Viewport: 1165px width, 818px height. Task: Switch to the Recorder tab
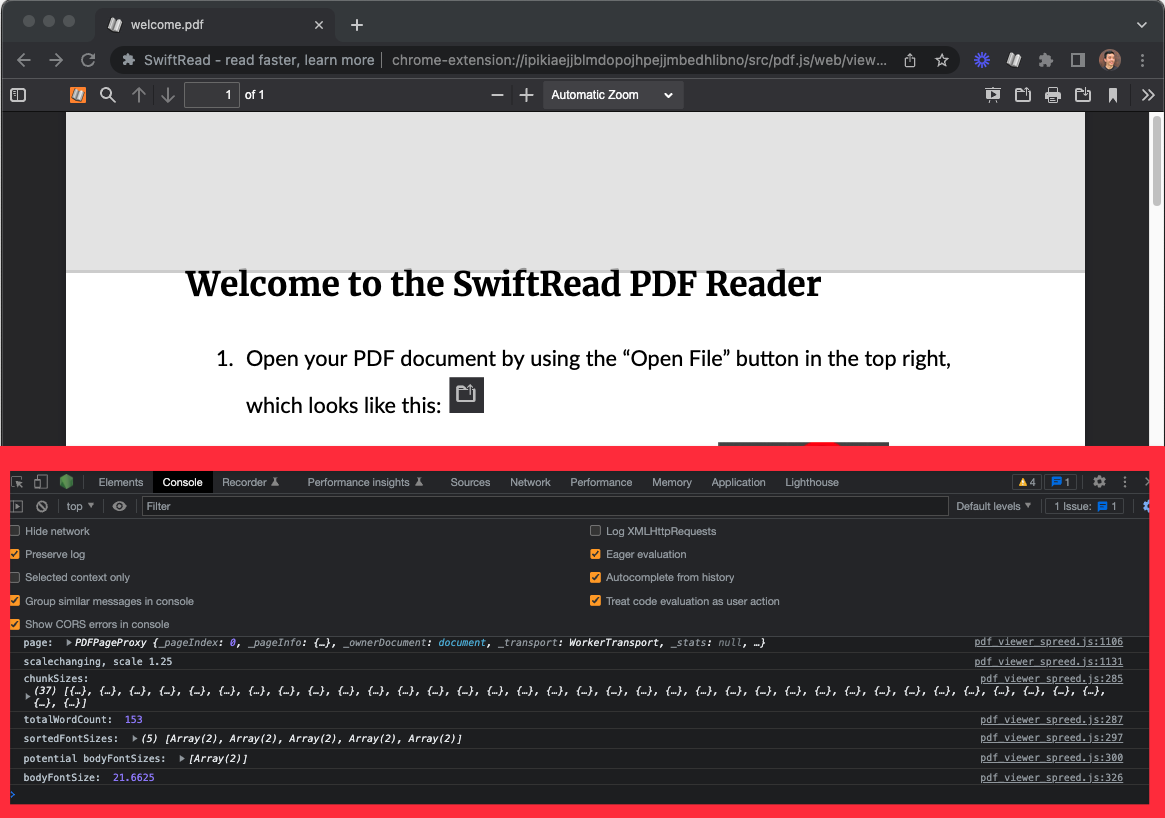pos(250,482)
